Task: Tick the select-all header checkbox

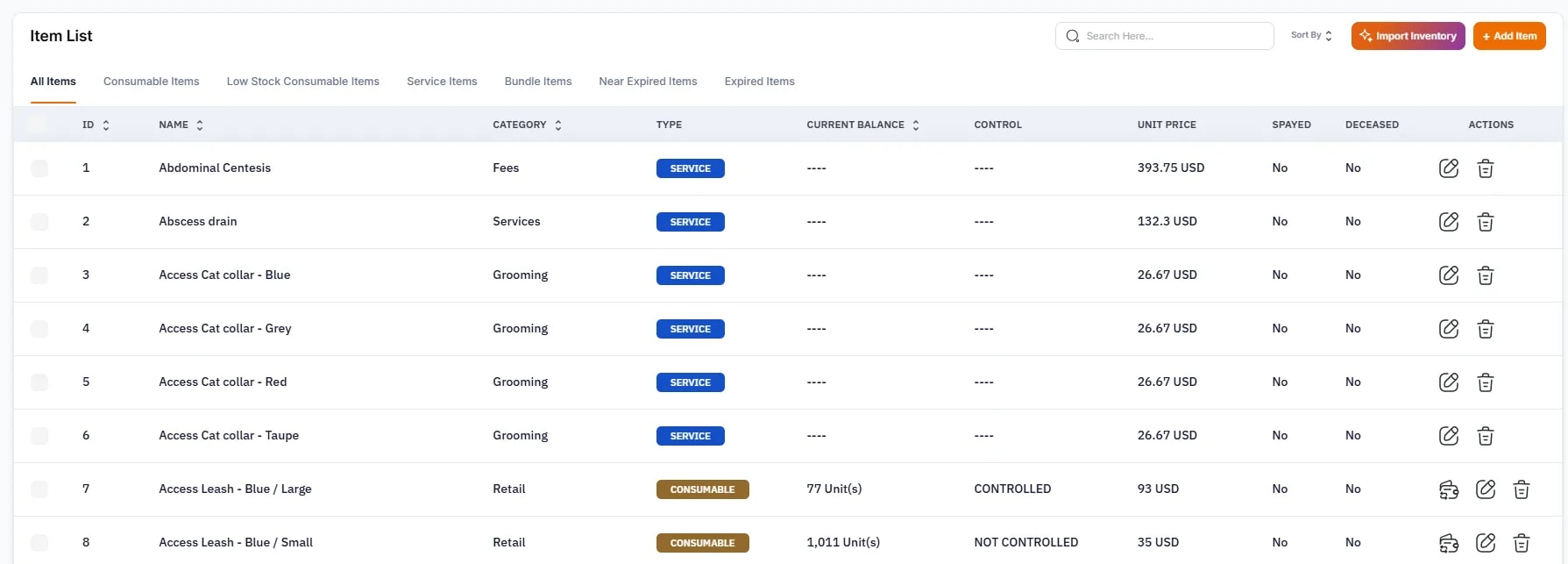Action: coord(37,125)
